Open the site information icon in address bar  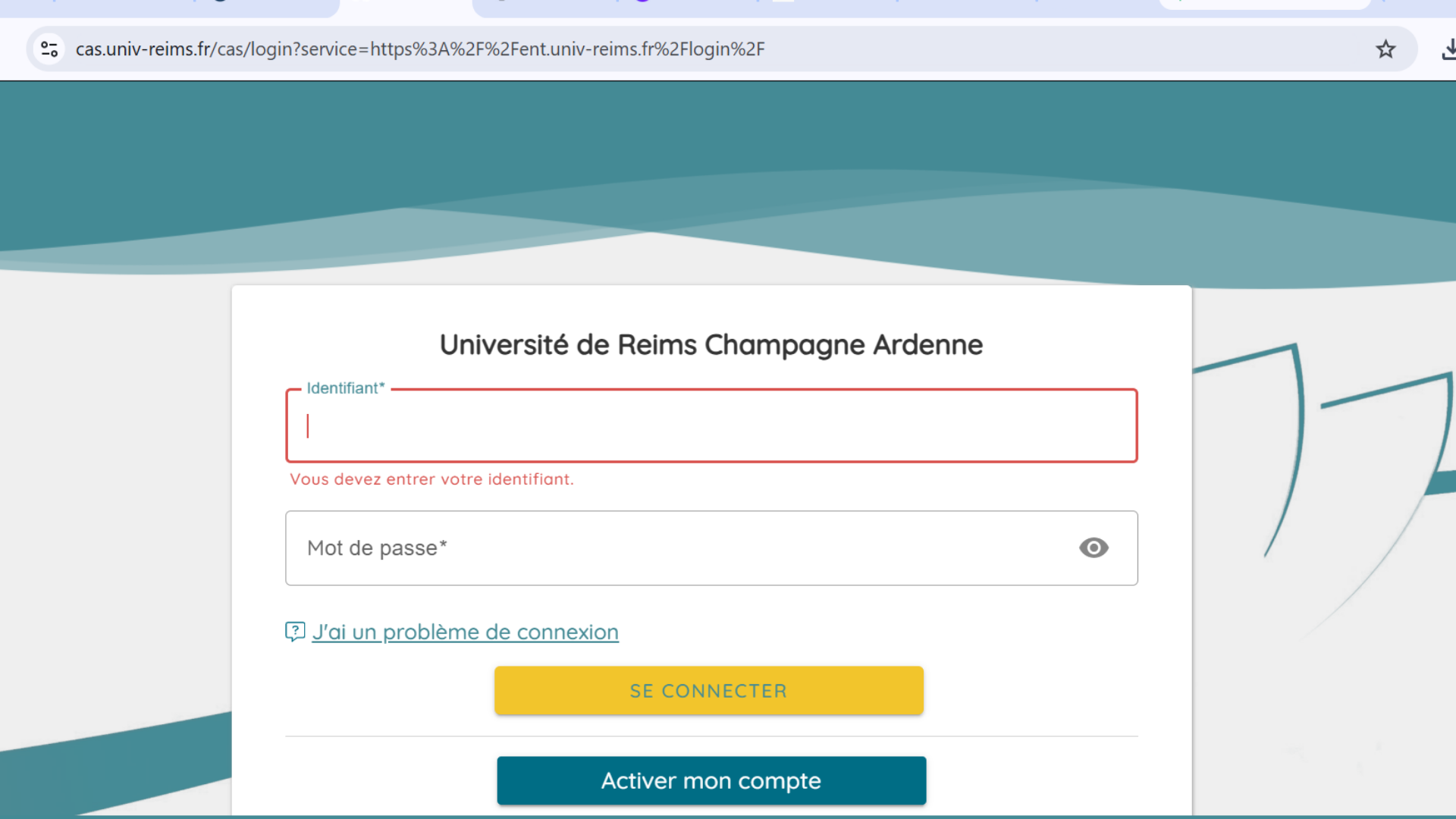point(49,49)
